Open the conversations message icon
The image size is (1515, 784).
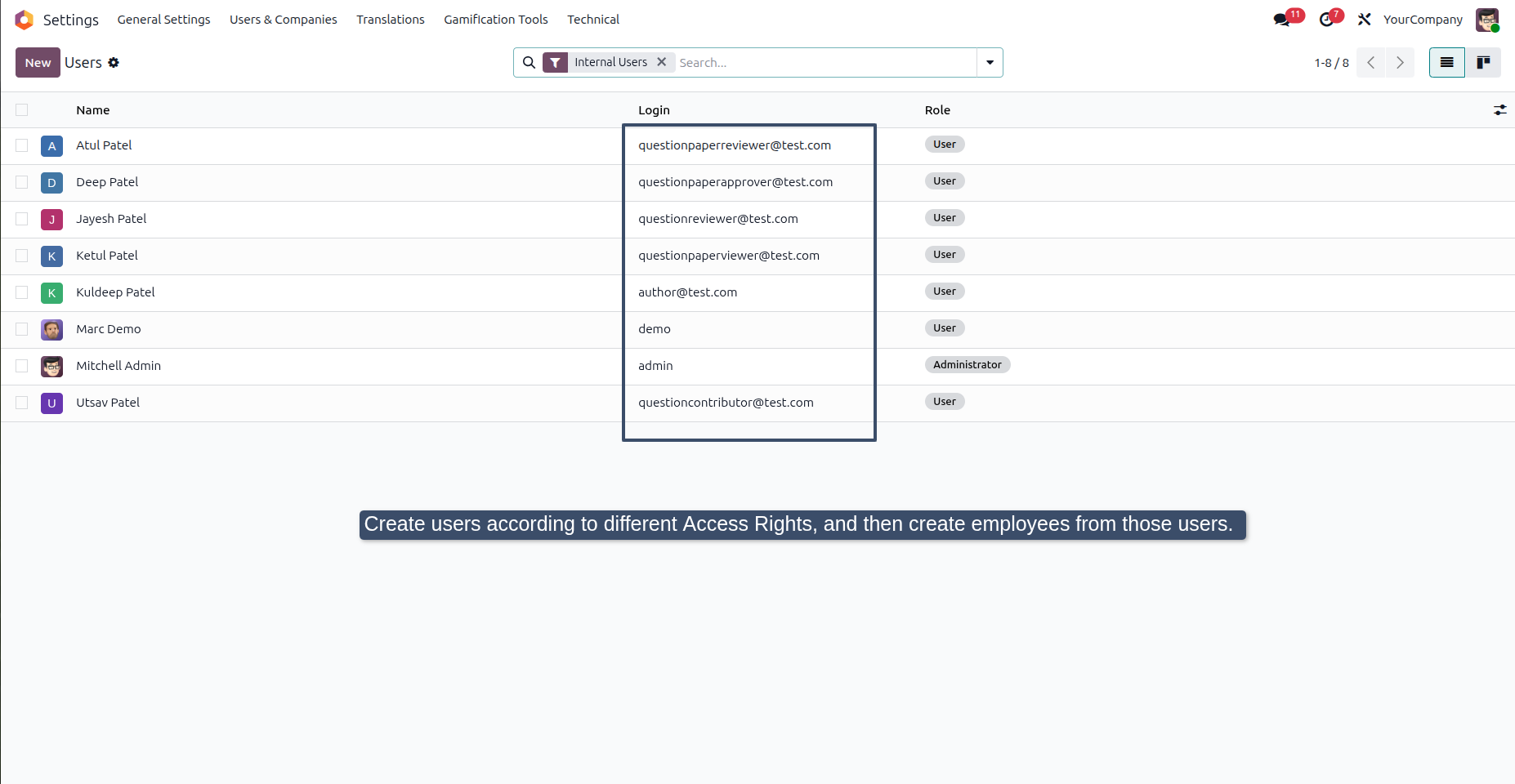[x=1281, y=20]
